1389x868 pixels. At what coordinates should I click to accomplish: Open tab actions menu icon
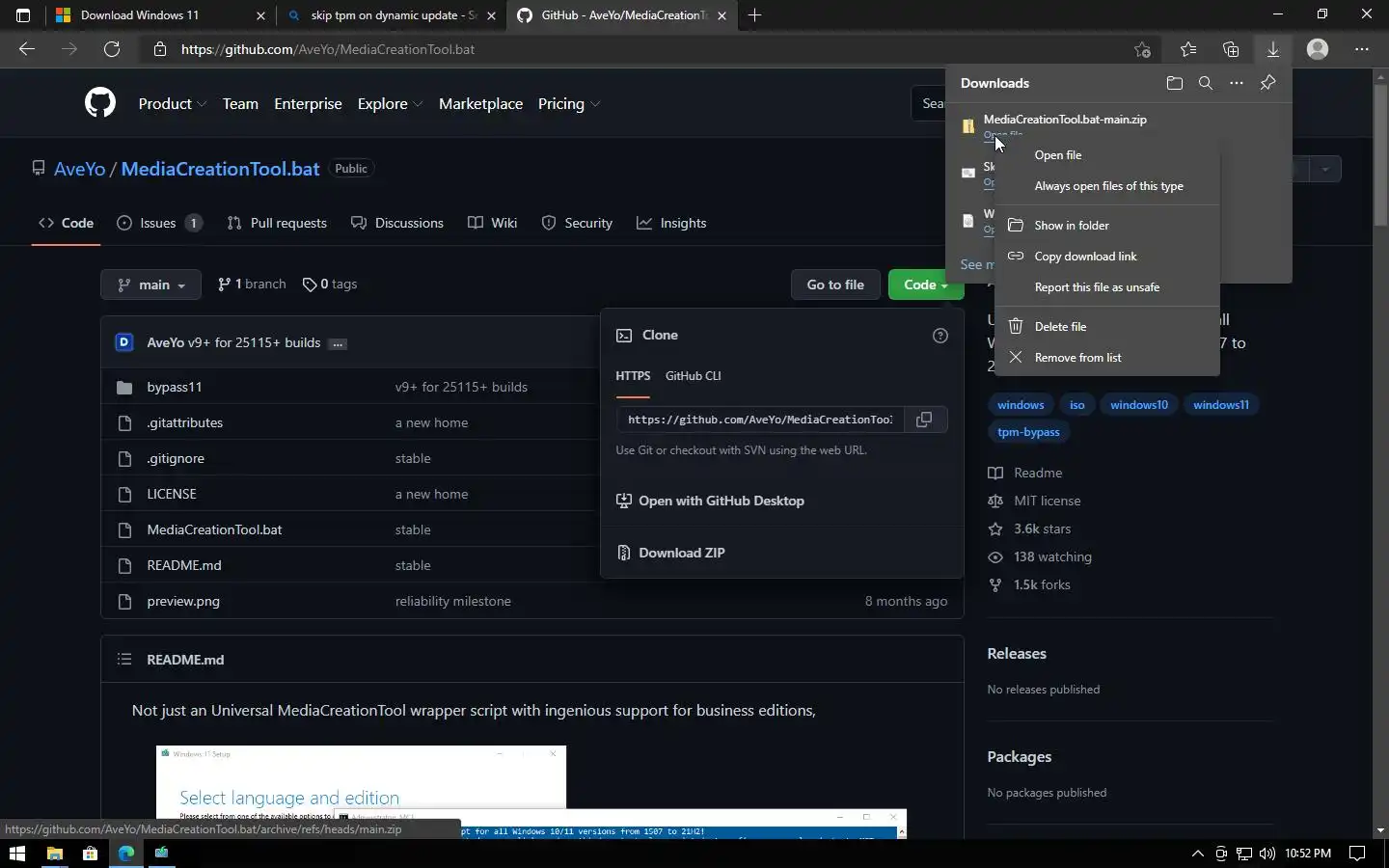click(23, 15)
